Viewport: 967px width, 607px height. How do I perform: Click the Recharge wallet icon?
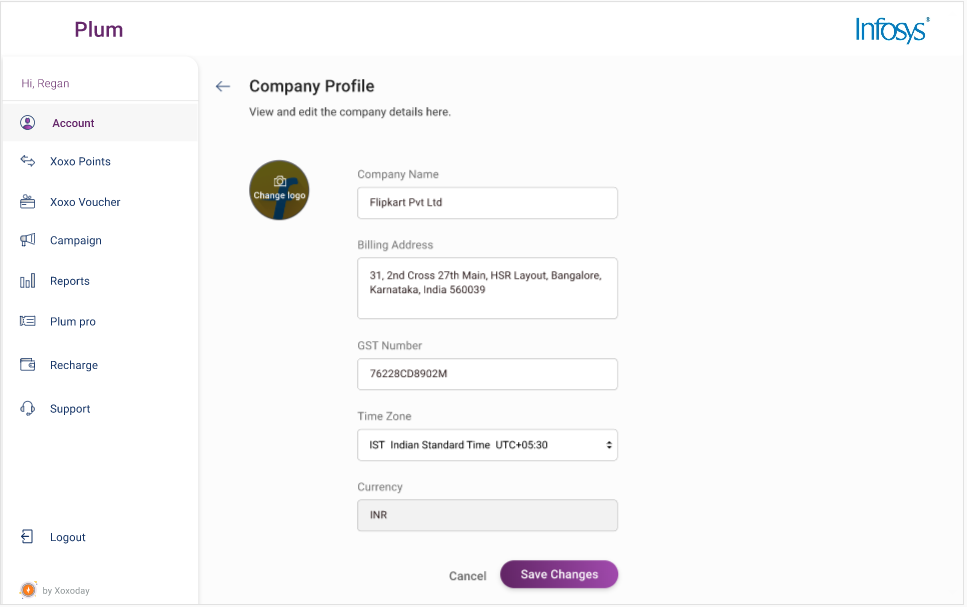[x=28, y=365]
